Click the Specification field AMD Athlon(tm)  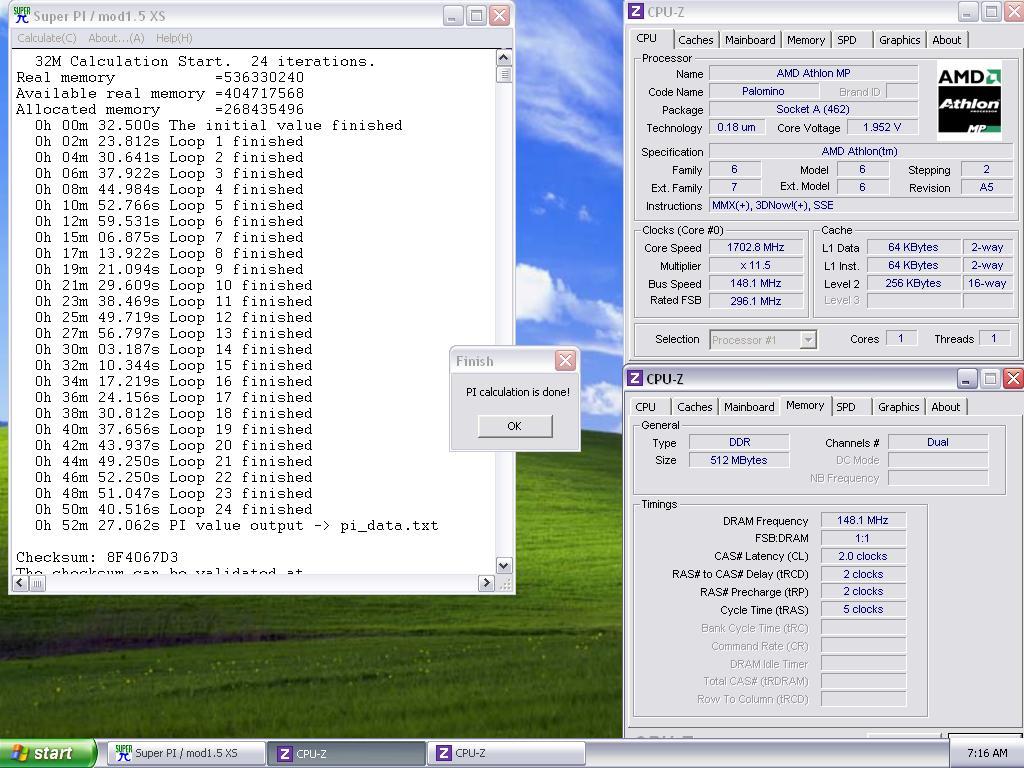[861, 152]
